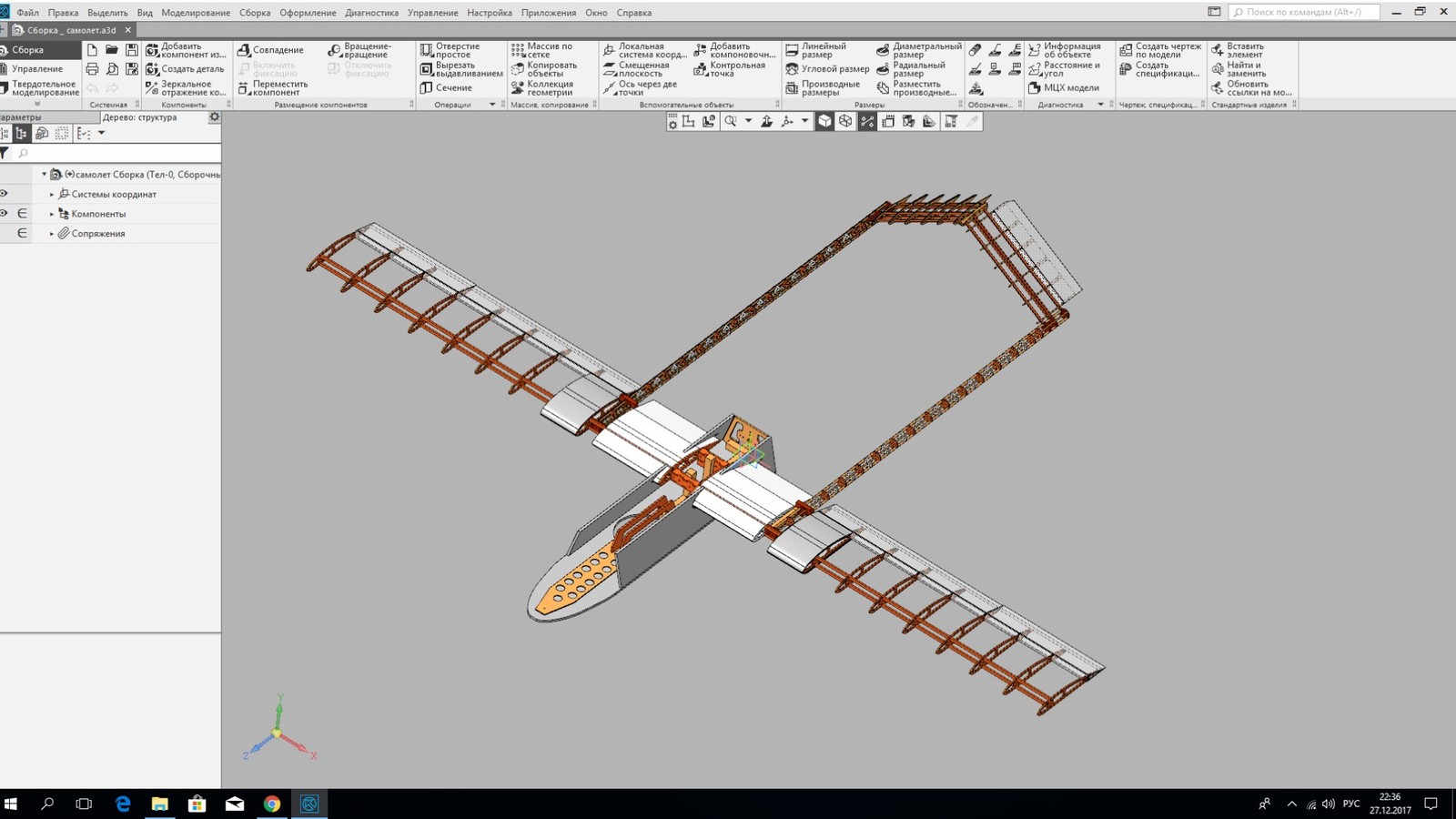Toggle the highlighted structure tree view button
Viewport: 1456px width, 819px height.
coord(22,134)
